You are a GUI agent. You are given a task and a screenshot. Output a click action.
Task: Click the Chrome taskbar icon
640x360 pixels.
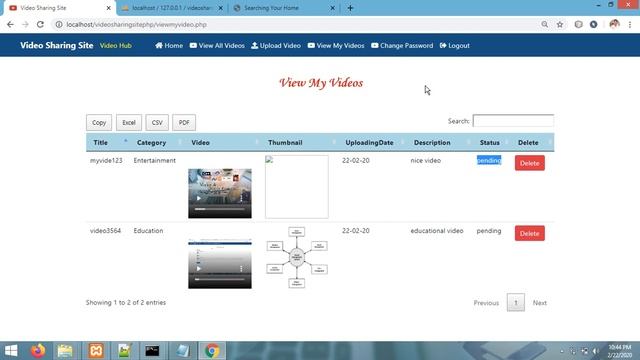pyautogui.click(x=212, y=351)
